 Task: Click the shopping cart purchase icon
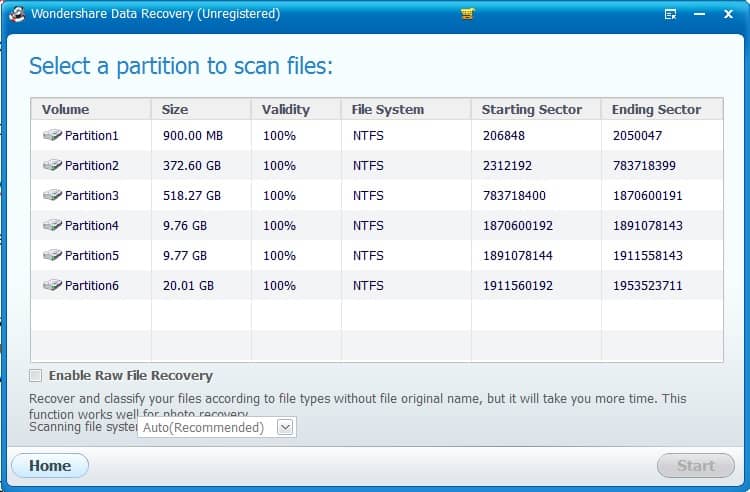(x=467, y=14)
